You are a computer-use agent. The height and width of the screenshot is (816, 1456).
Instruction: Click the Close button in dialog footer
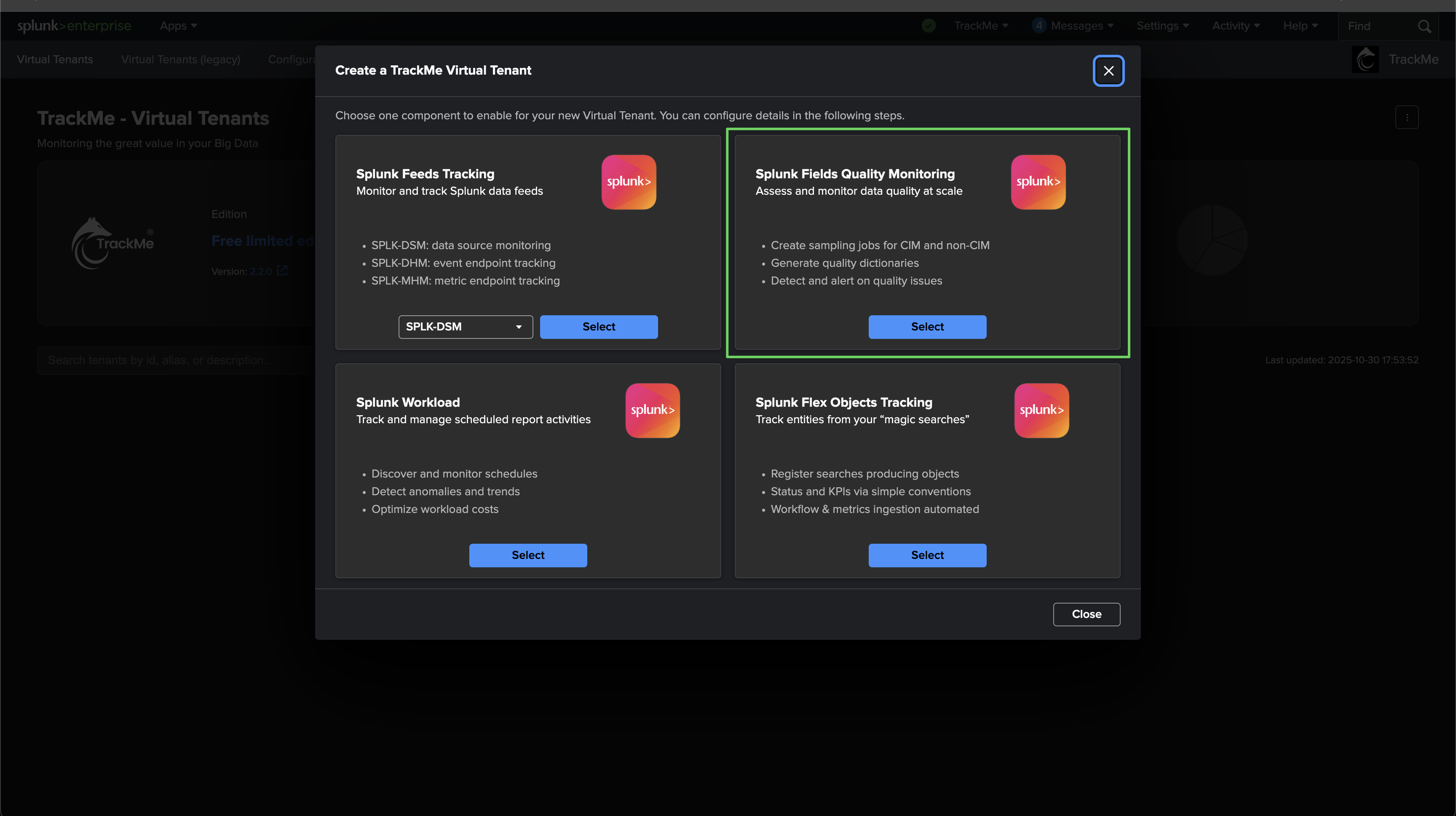click(x=1087, y=614)
